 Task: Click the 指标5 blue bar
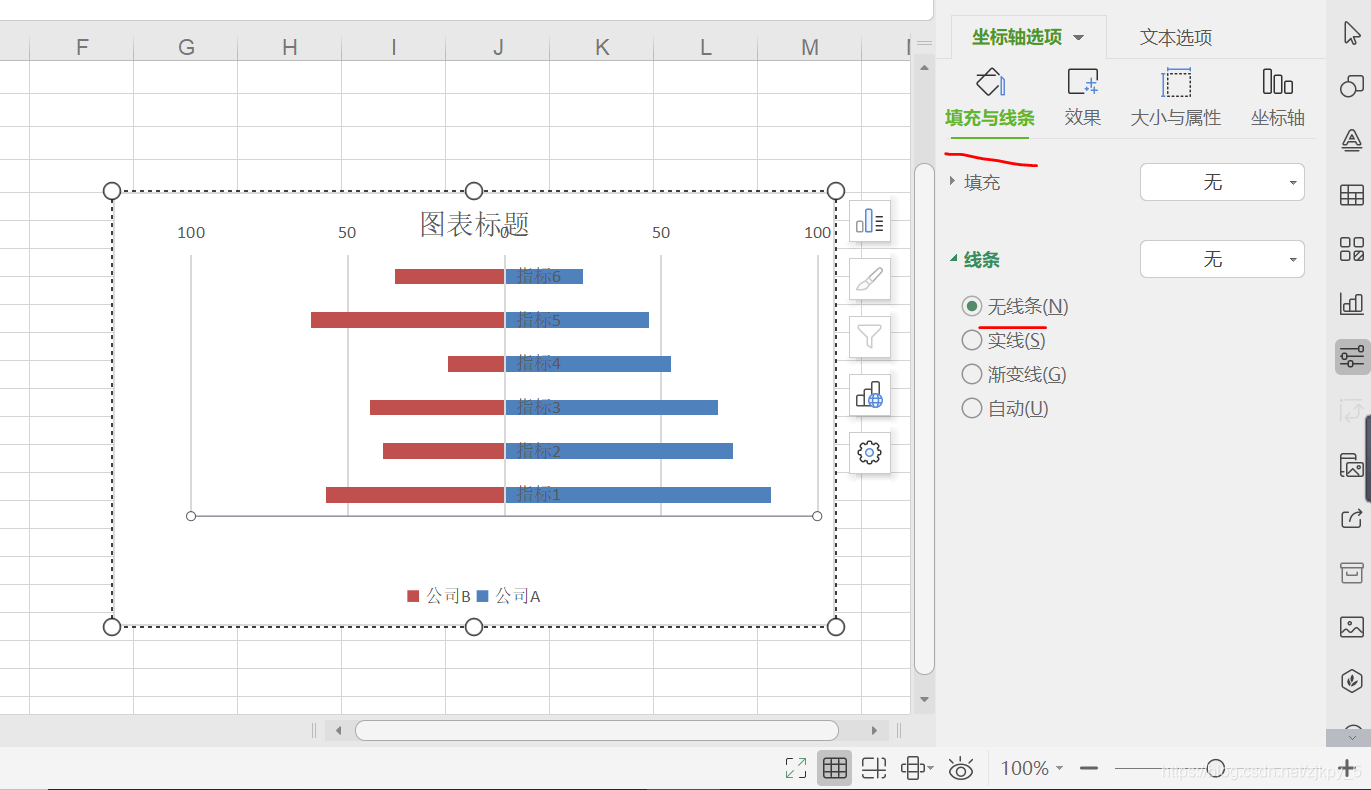(x=577, y=320)
